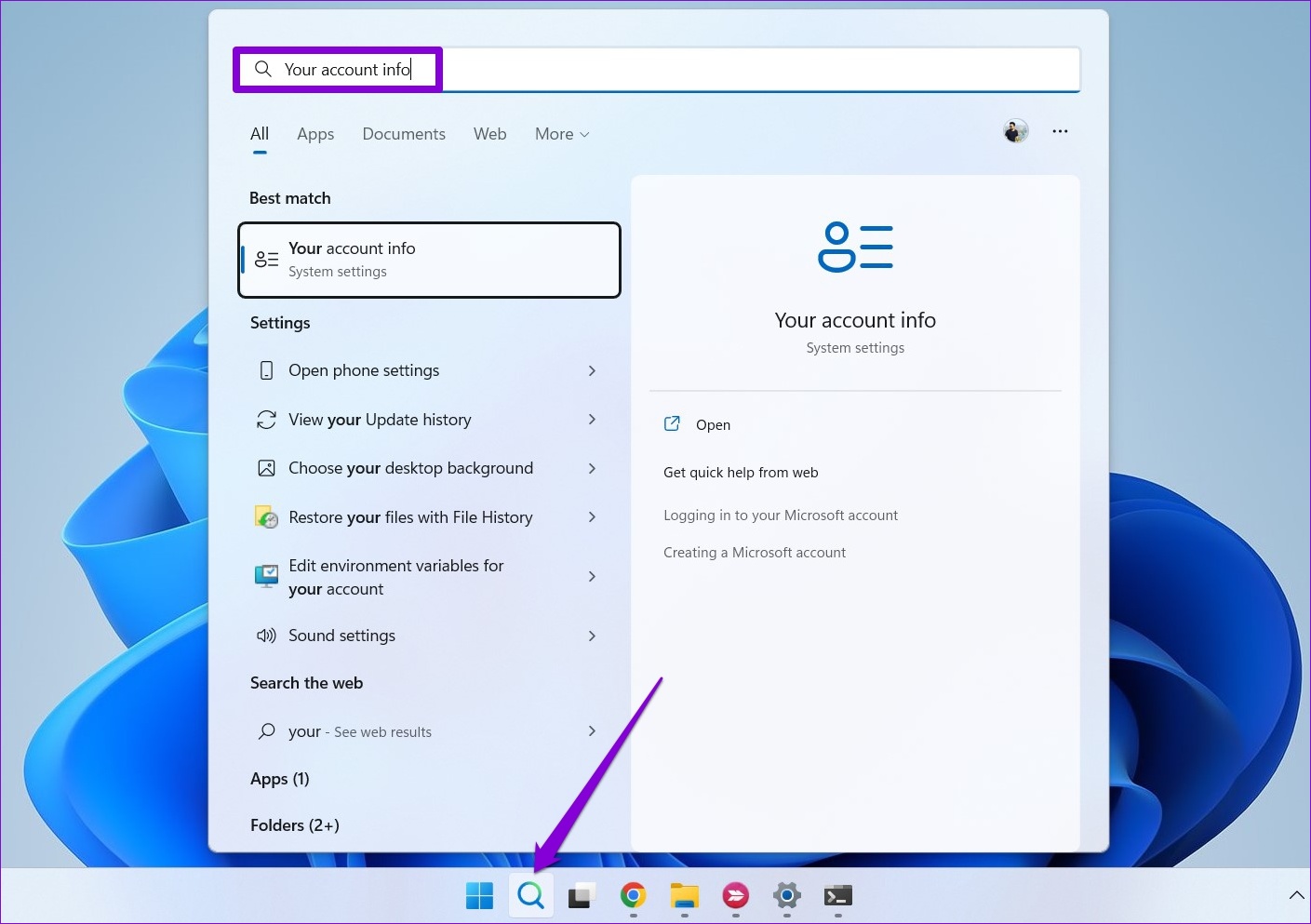The height and width of the screenshot is (924, 1311).
Task: Click the refresh icon beside View your Update history
Action: 266,420
